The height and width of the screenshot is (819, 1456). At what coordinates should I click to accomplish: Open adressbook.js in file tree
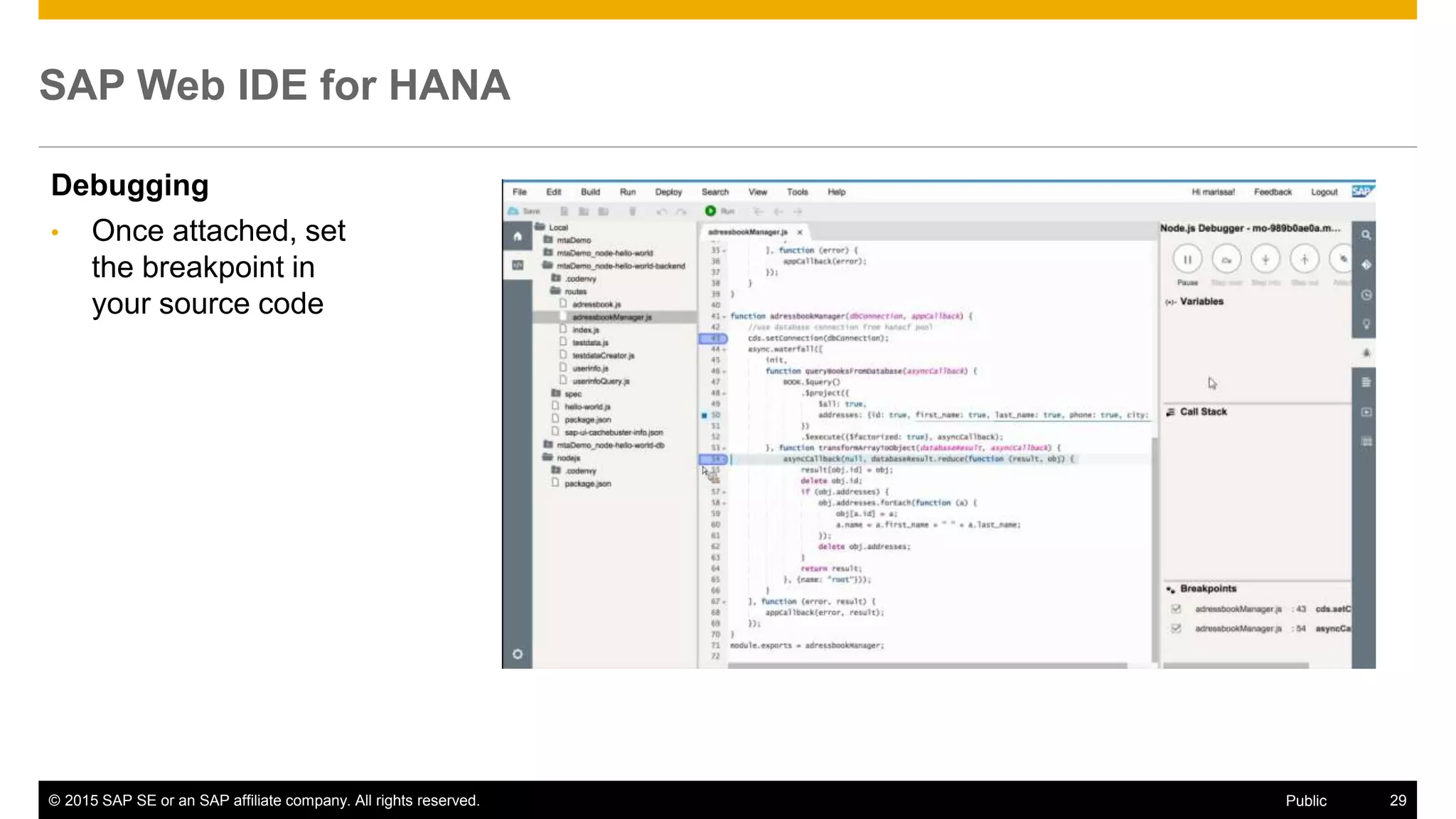(596, 304)
